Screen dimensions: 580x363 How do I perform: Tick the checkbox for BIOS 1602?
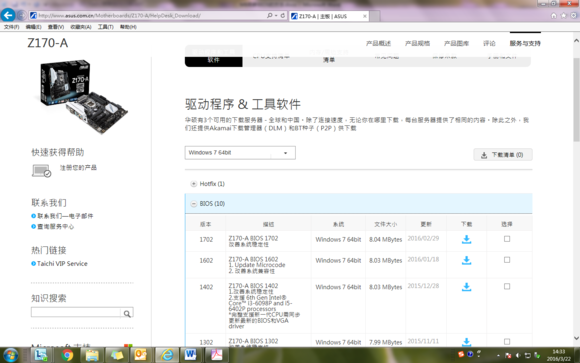(507, 260)
